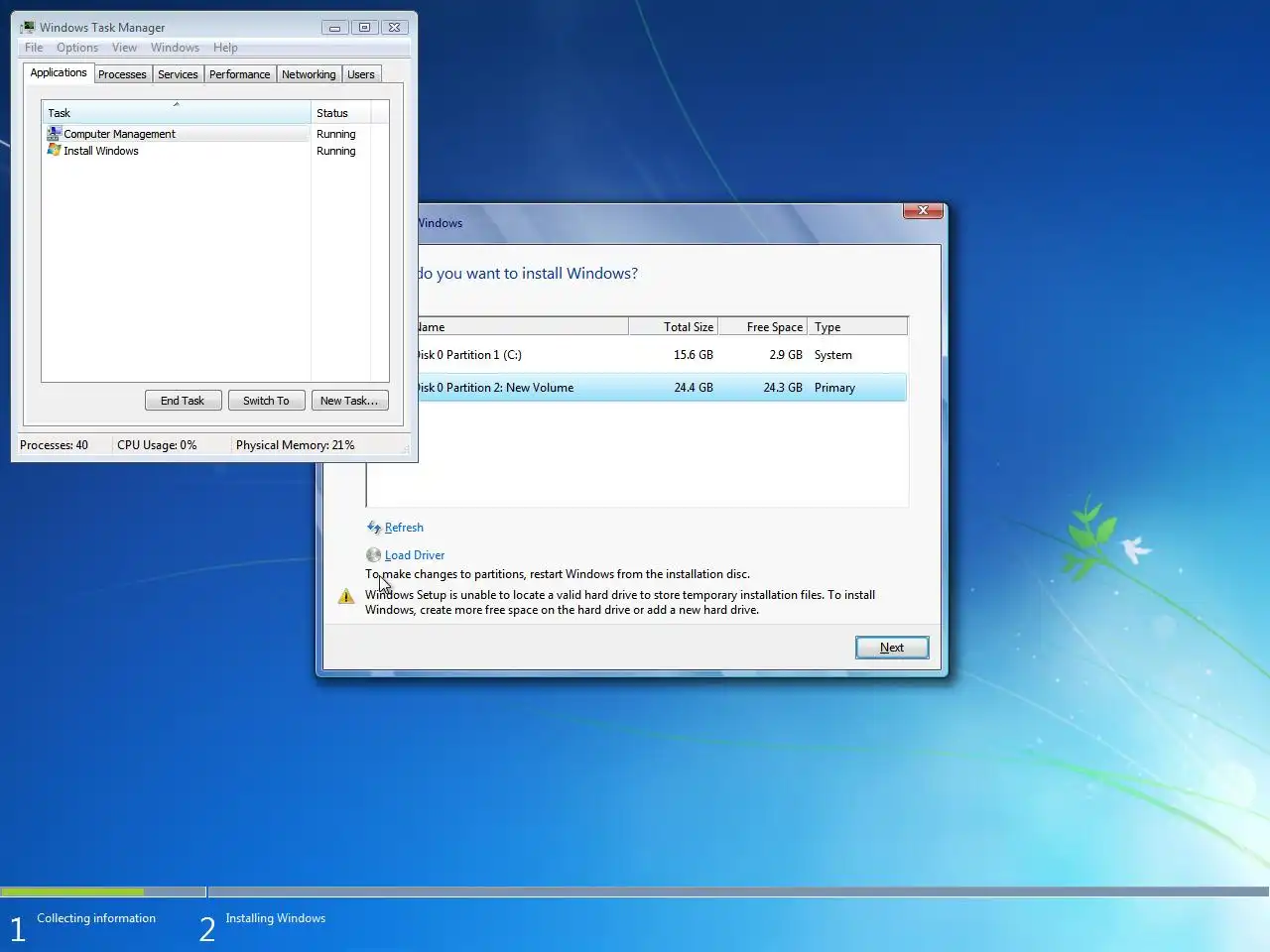Screen dimensions: 1270x952
Task: Click the Refresh icon in Windows setup
Action: click(374, 528)
